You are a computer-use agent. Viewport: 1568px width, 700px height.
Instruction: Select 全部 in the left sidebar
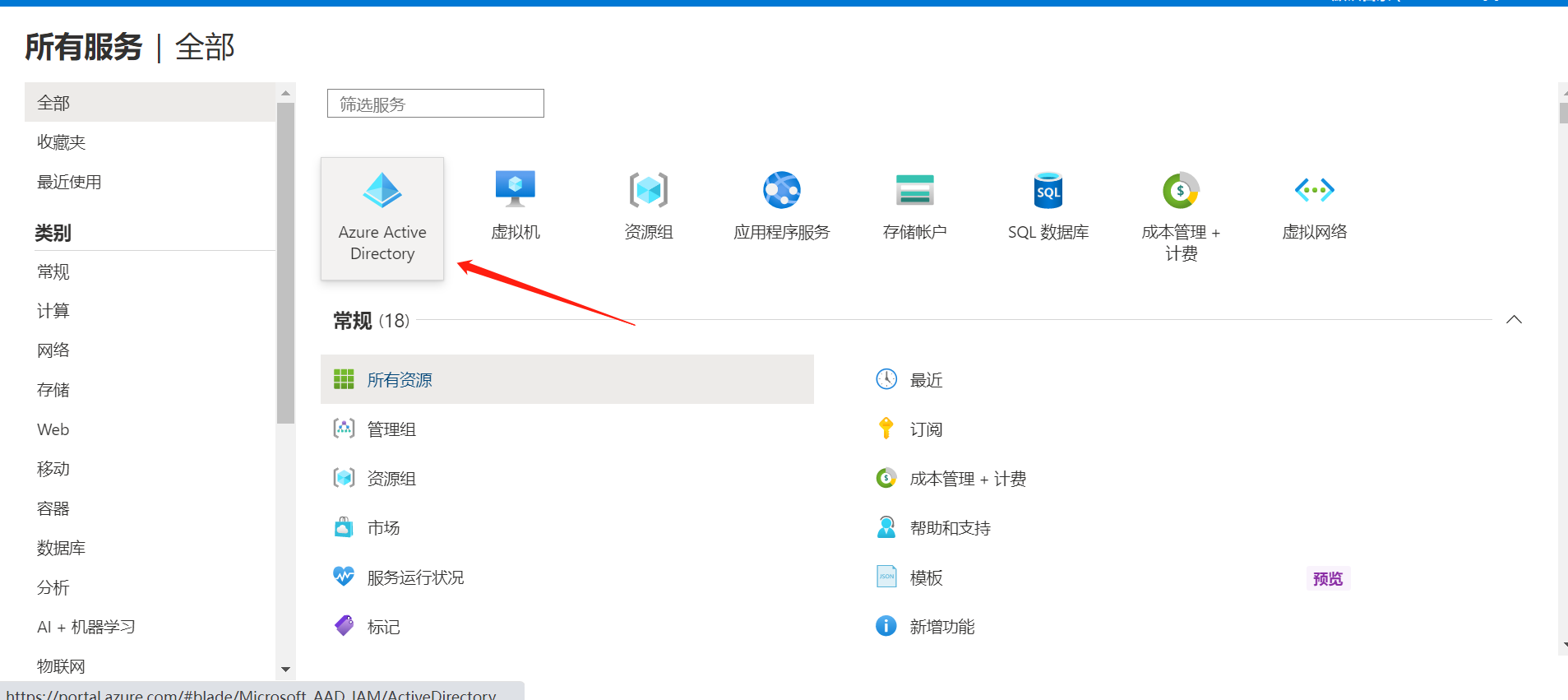pos(150,103)
